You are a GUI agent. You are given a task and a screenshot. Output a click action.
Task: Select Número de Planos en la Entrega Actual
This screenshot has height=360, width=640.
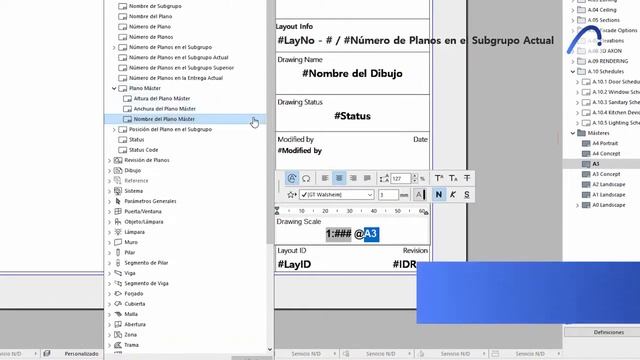tap(176, 78)
